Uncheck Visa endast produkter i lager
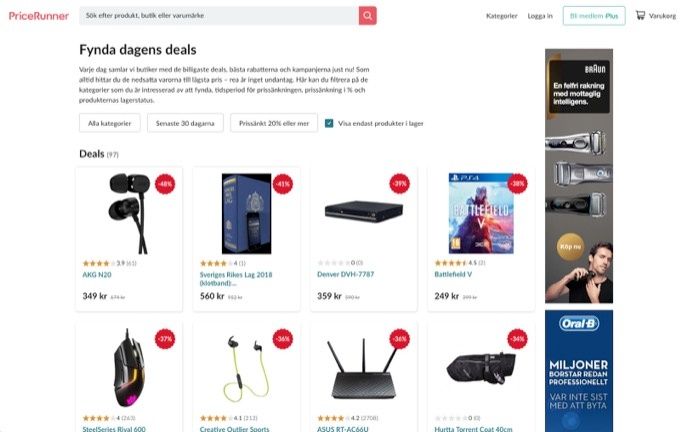Image resolution: width=688 pixels, height=432 pixels. [329, 123]
